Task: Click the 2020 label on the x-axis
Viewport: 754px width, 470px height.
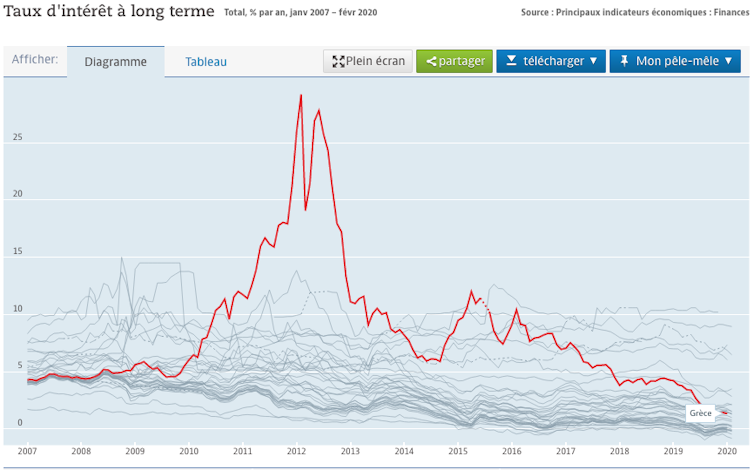Action: click(x=727, y=452)
